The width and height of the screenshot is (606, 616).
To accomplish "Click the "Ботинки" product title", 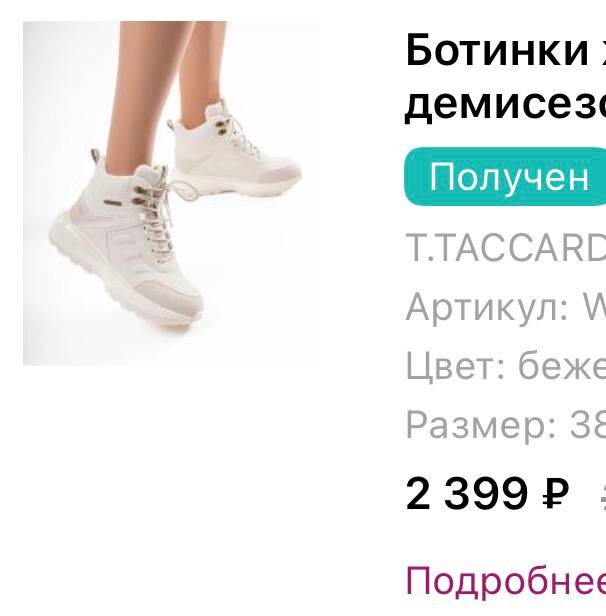I will pos(496,50).
